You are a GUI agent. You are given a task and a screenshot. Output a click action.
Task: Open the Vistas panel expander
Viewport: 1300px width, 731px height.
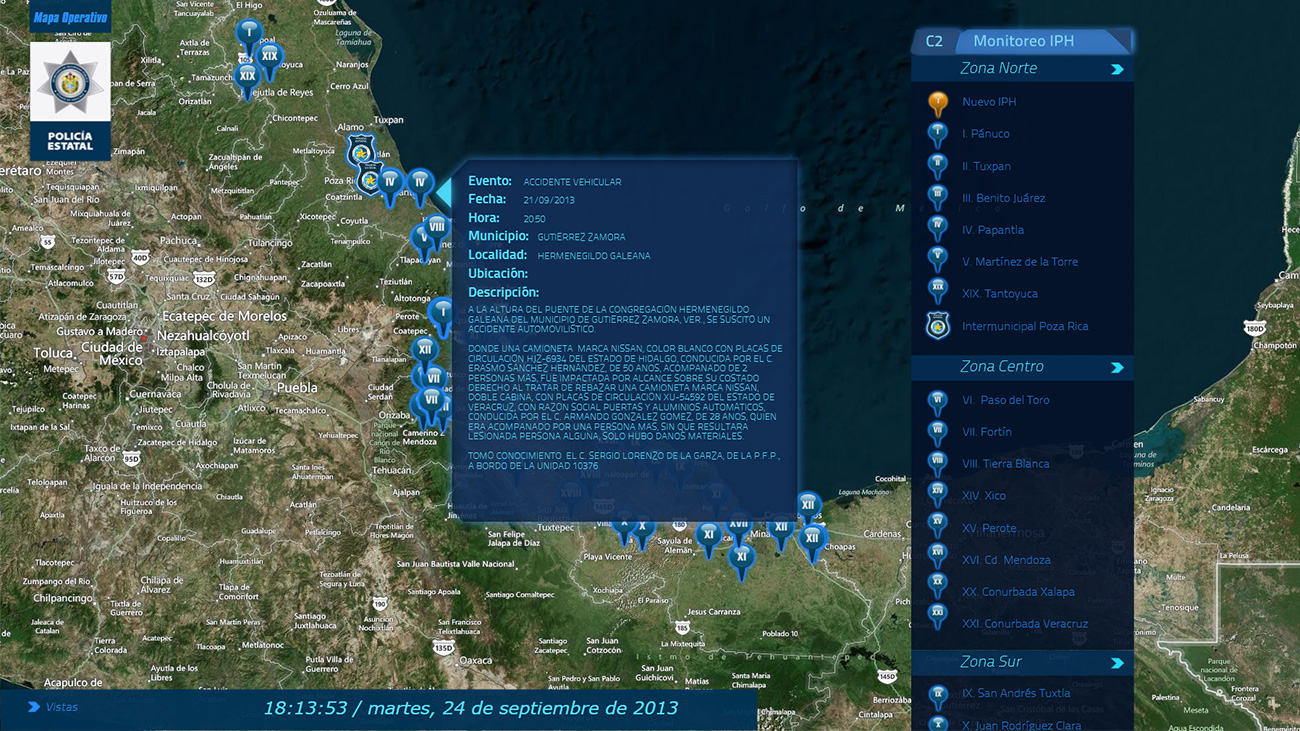click(34, 707)
